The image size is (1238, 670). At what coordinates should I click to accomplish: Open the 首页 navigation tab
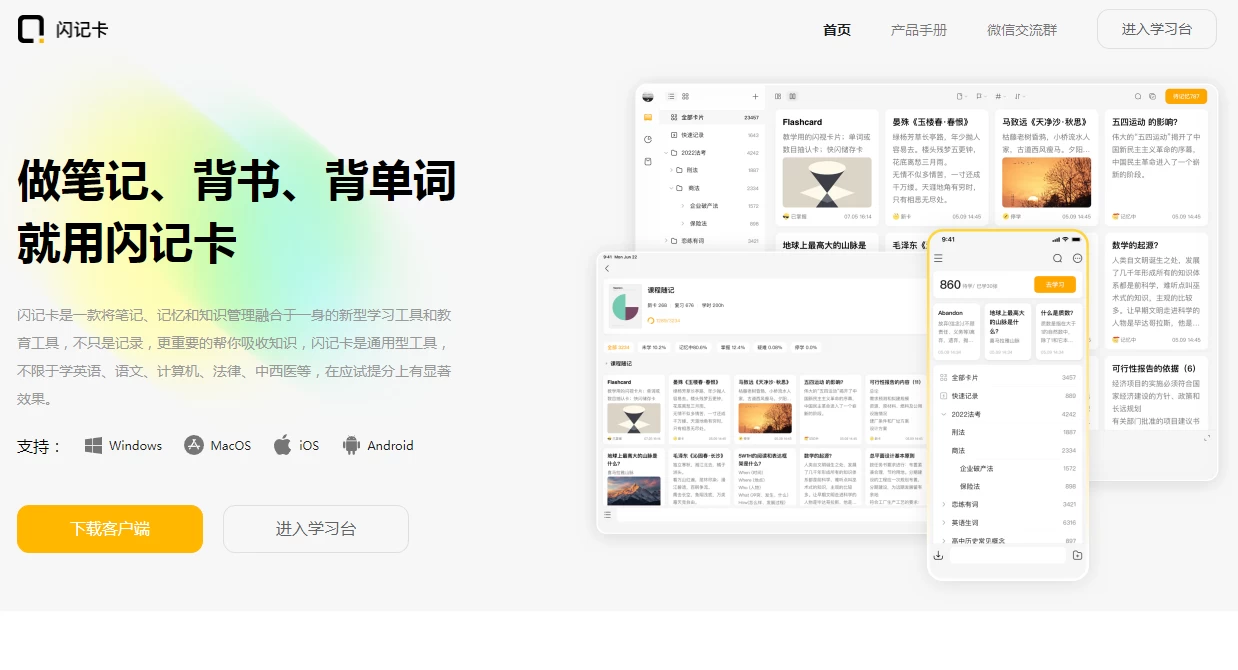pyautogui.click(x=836, y=30)
